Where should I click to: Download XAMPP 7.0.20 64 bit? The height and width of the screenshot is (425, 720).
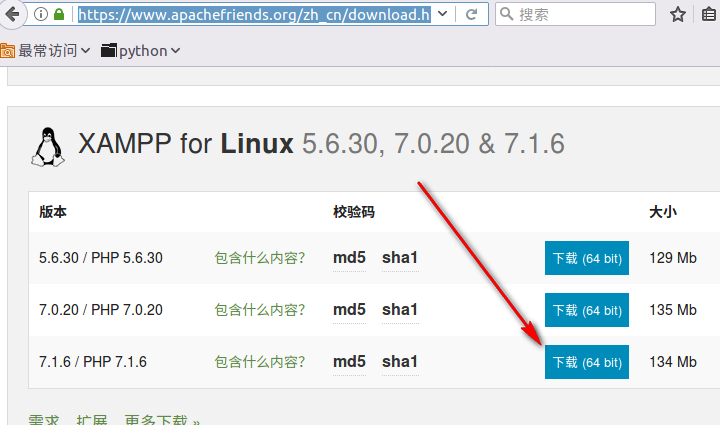pos(587,310)
